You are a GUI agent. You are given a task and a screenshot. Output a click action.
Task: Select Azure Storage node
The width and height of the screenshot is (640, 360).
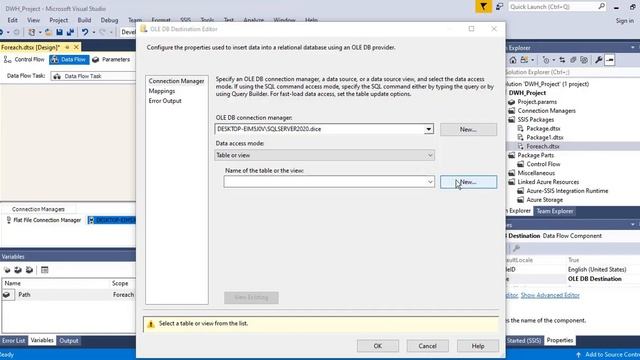(x=544, y=200)
